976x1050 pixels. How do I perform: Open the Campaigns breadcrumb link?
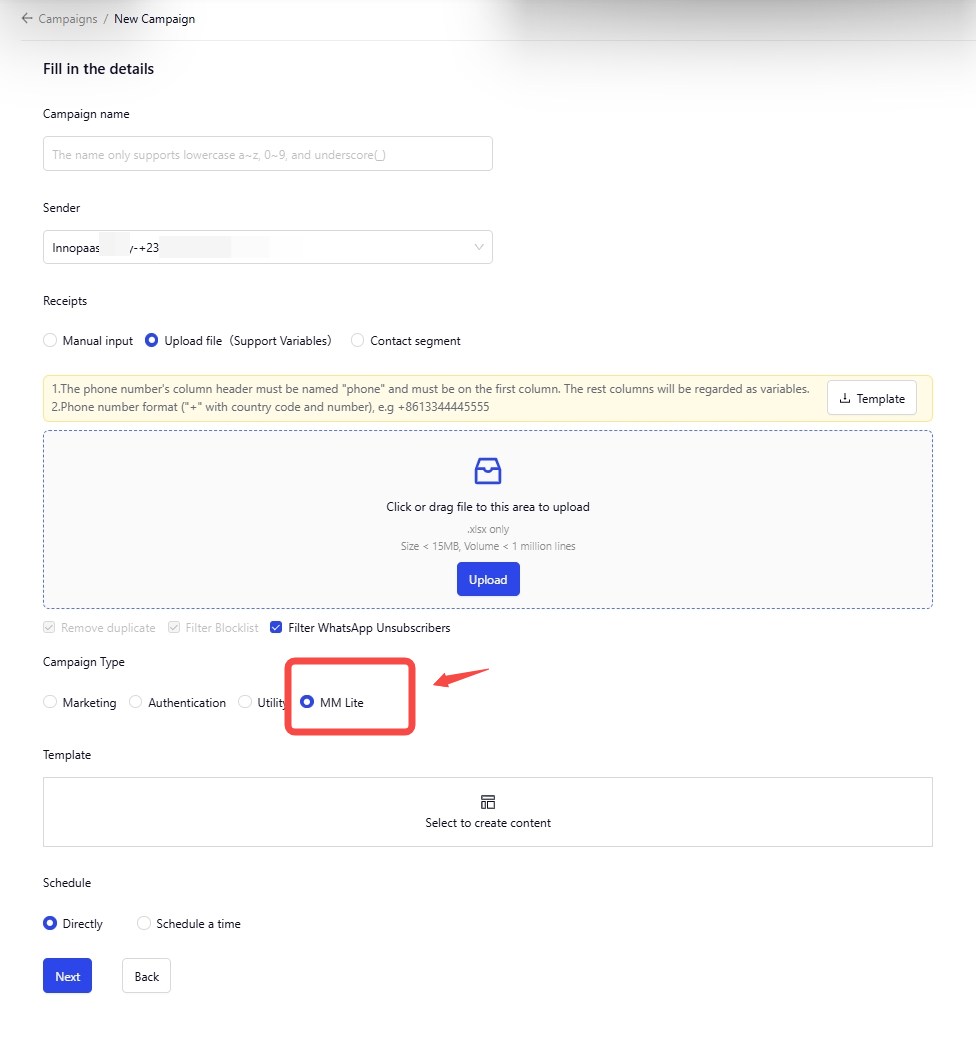67,18
